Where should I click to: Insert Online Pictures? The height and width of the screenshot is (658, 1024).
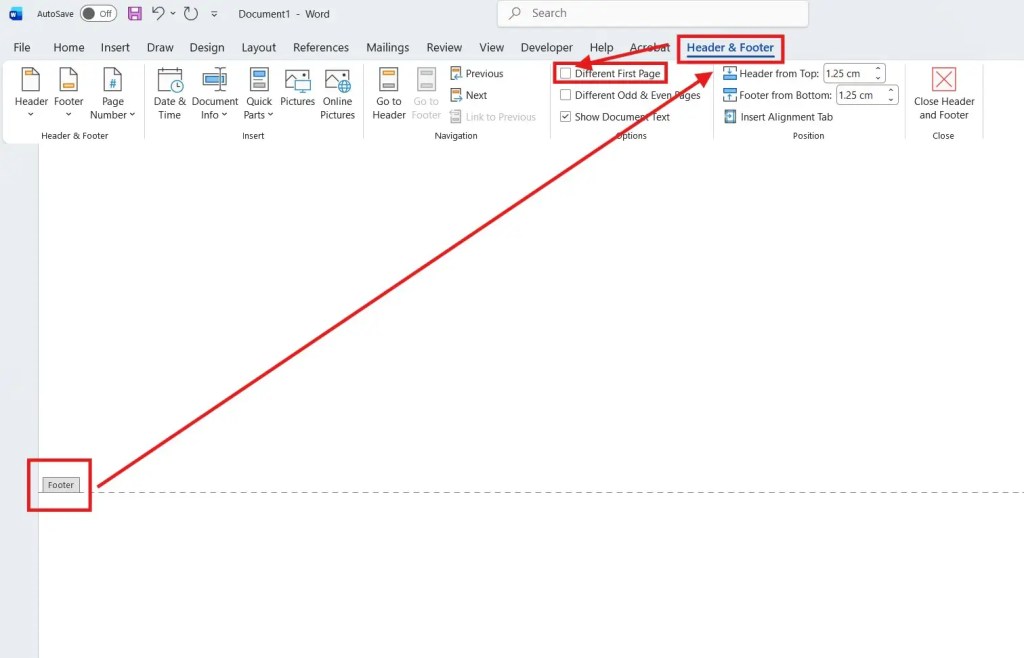click(337, 93)
